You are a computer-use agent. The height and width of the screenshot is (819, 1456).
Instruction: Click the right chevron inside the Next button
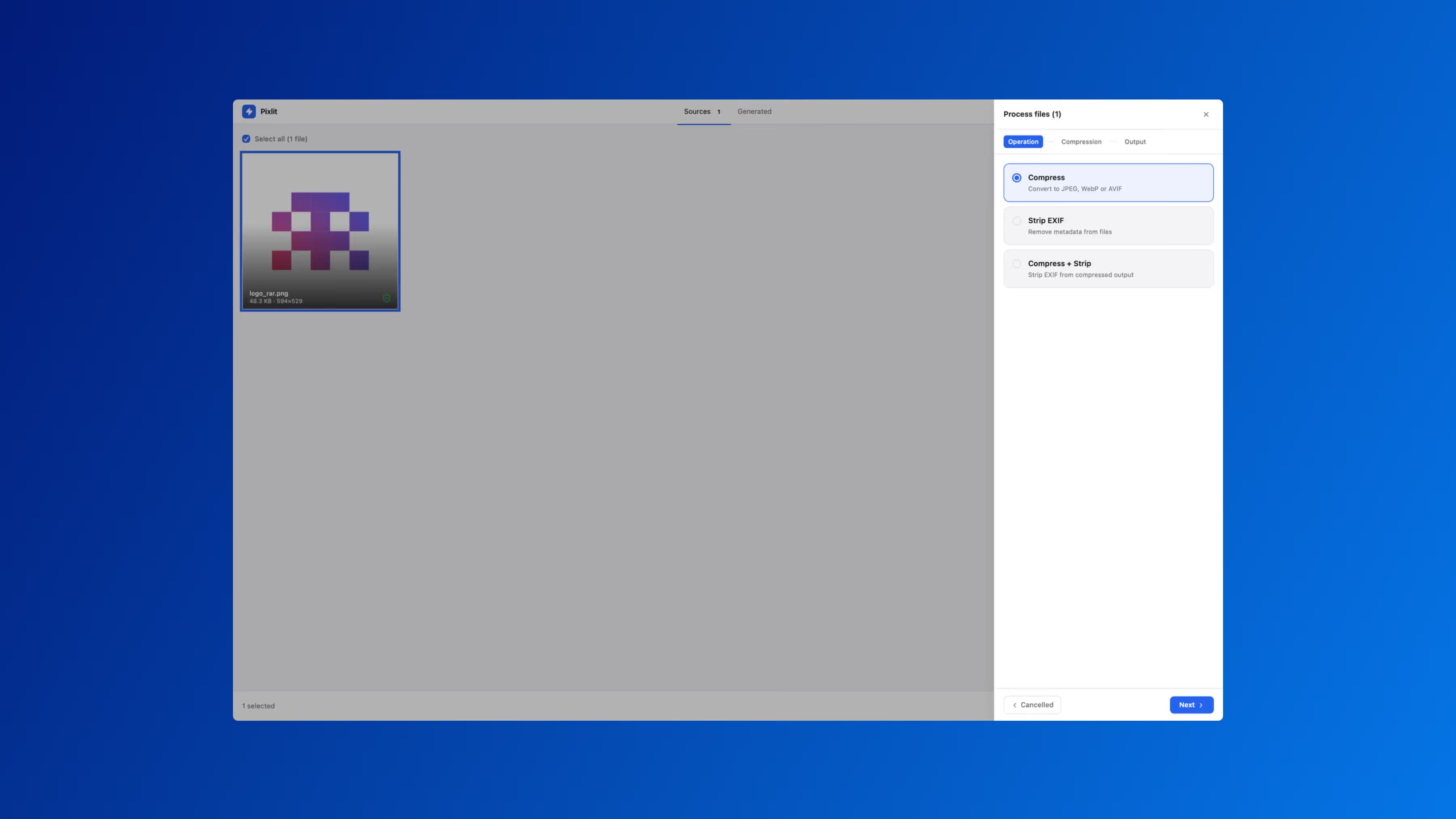1200,705
